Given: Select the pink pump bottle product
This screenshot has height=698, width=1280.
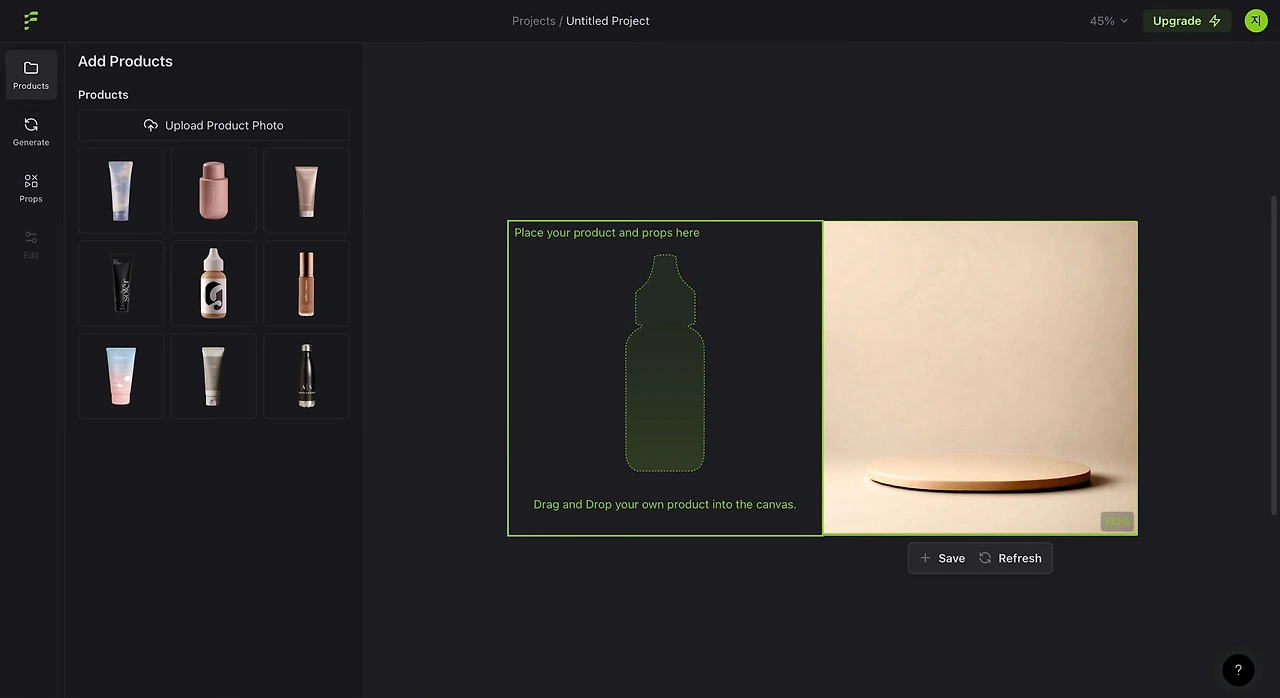Looking at the screenshot, I should 213,191.
